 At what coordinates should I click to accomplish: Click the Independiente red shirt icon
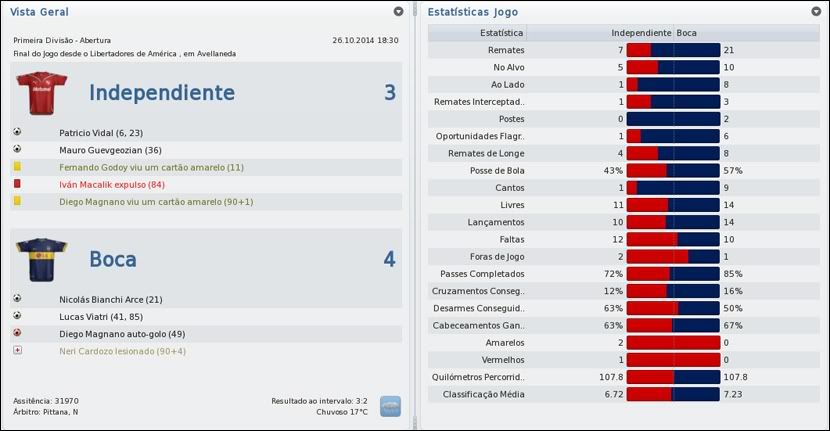click(x=40, y=94)
